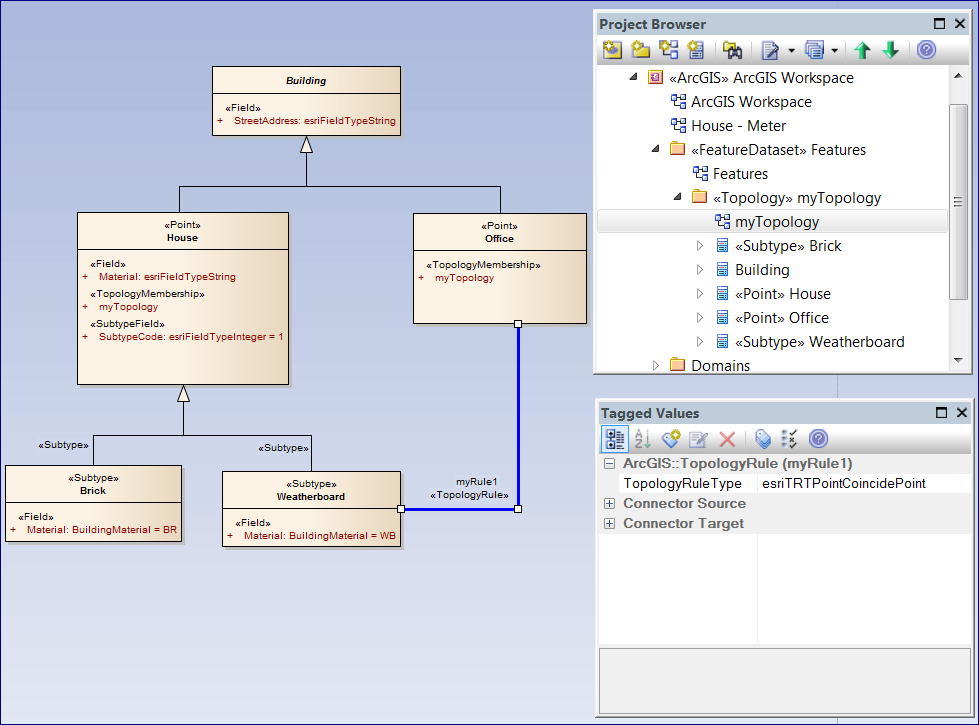
Task: Move the selected element up the tree
Action: click(x=862, y=49)
